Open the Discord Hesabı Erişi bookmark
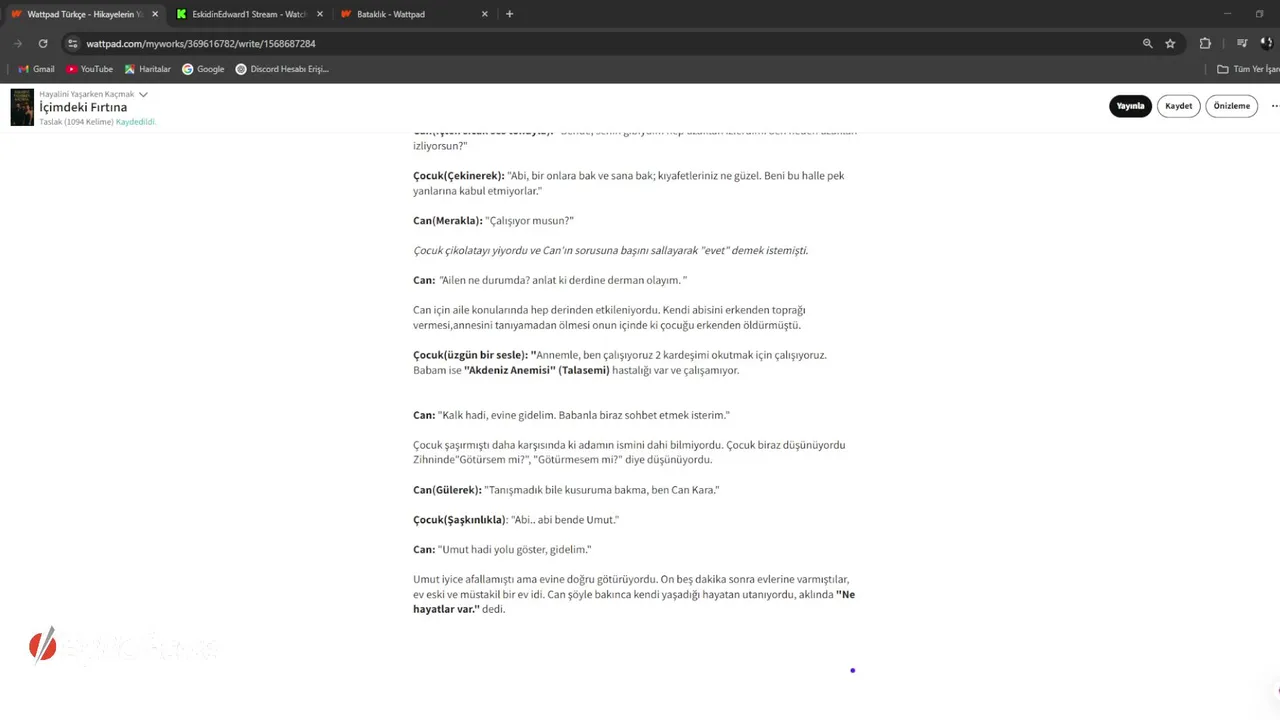 (282, 69)
